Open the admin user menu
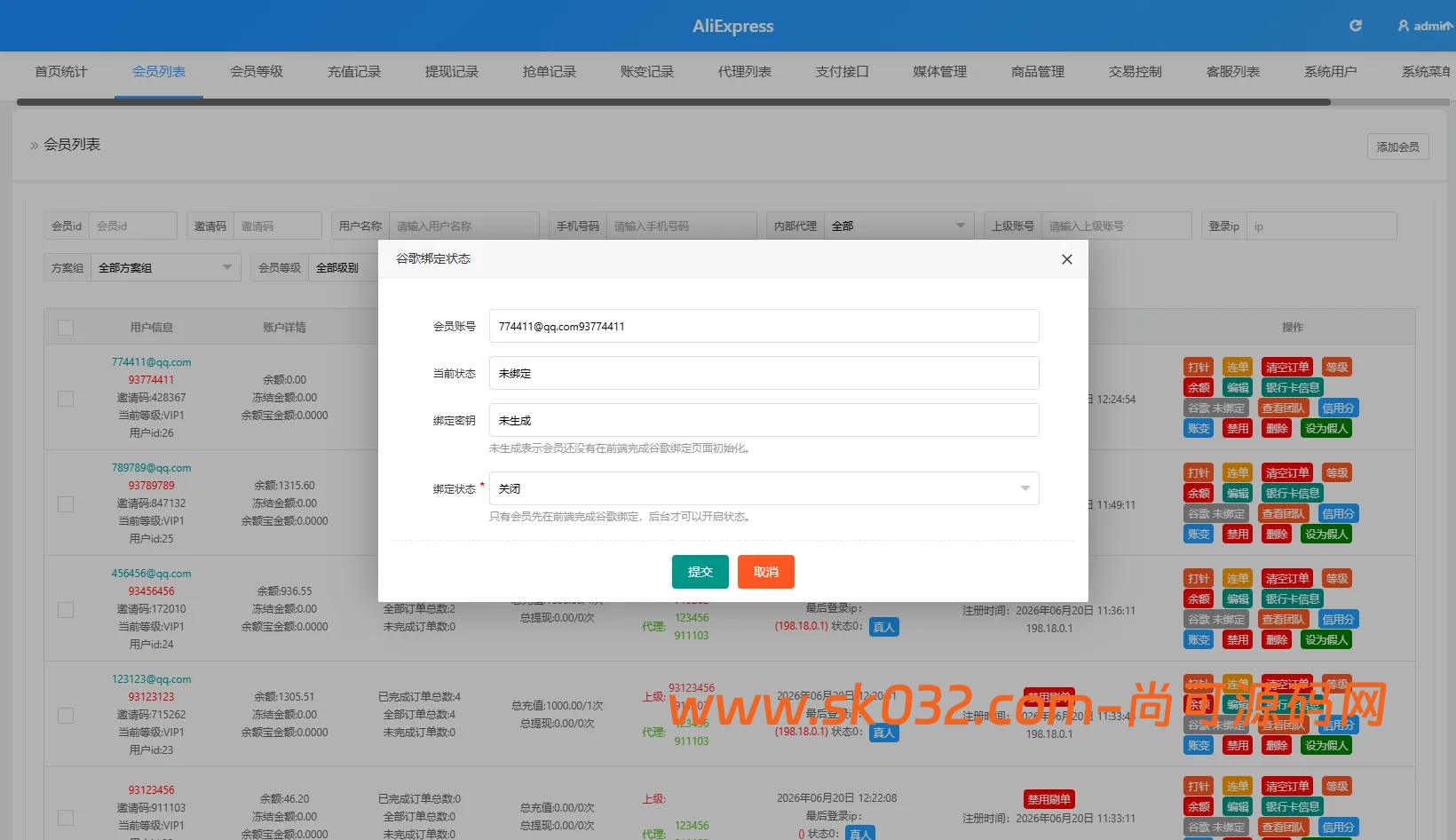The image size is (1456, 840). [1426, 26]
